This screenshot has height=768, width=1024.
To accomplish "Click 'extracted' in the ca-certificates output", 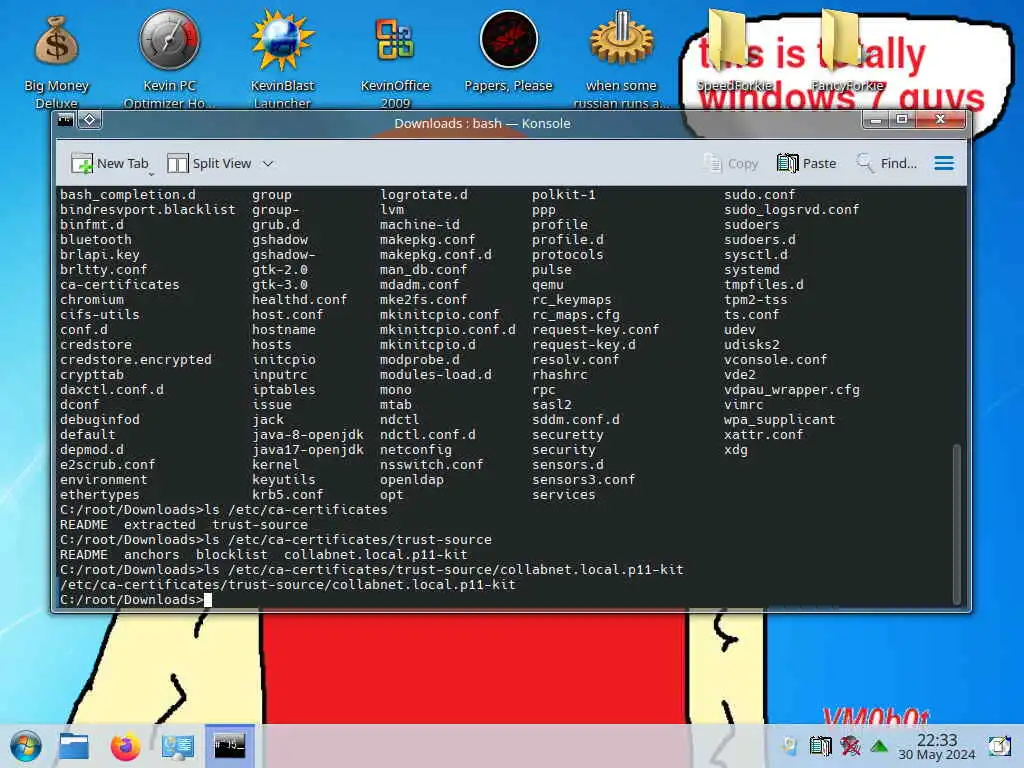I will pyautogui.click(x=159, y=524).
